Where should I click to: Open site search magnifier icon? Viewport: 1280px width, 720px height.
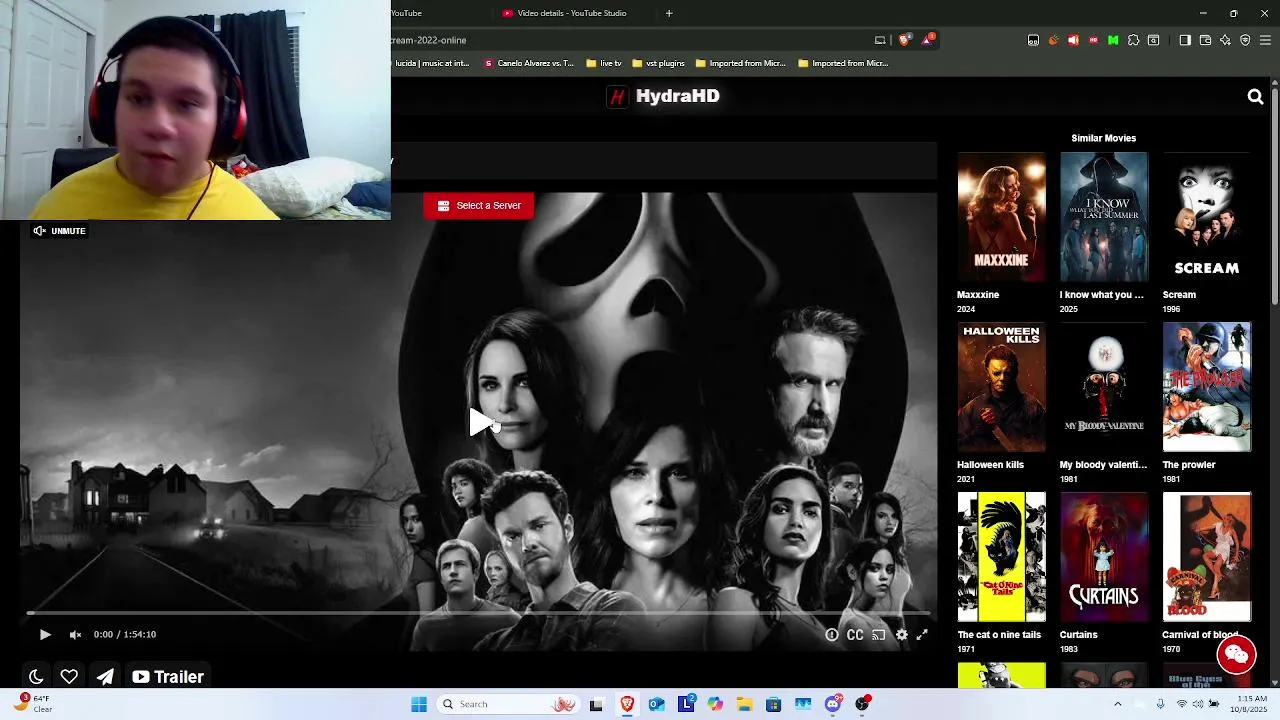point(1255,97)
